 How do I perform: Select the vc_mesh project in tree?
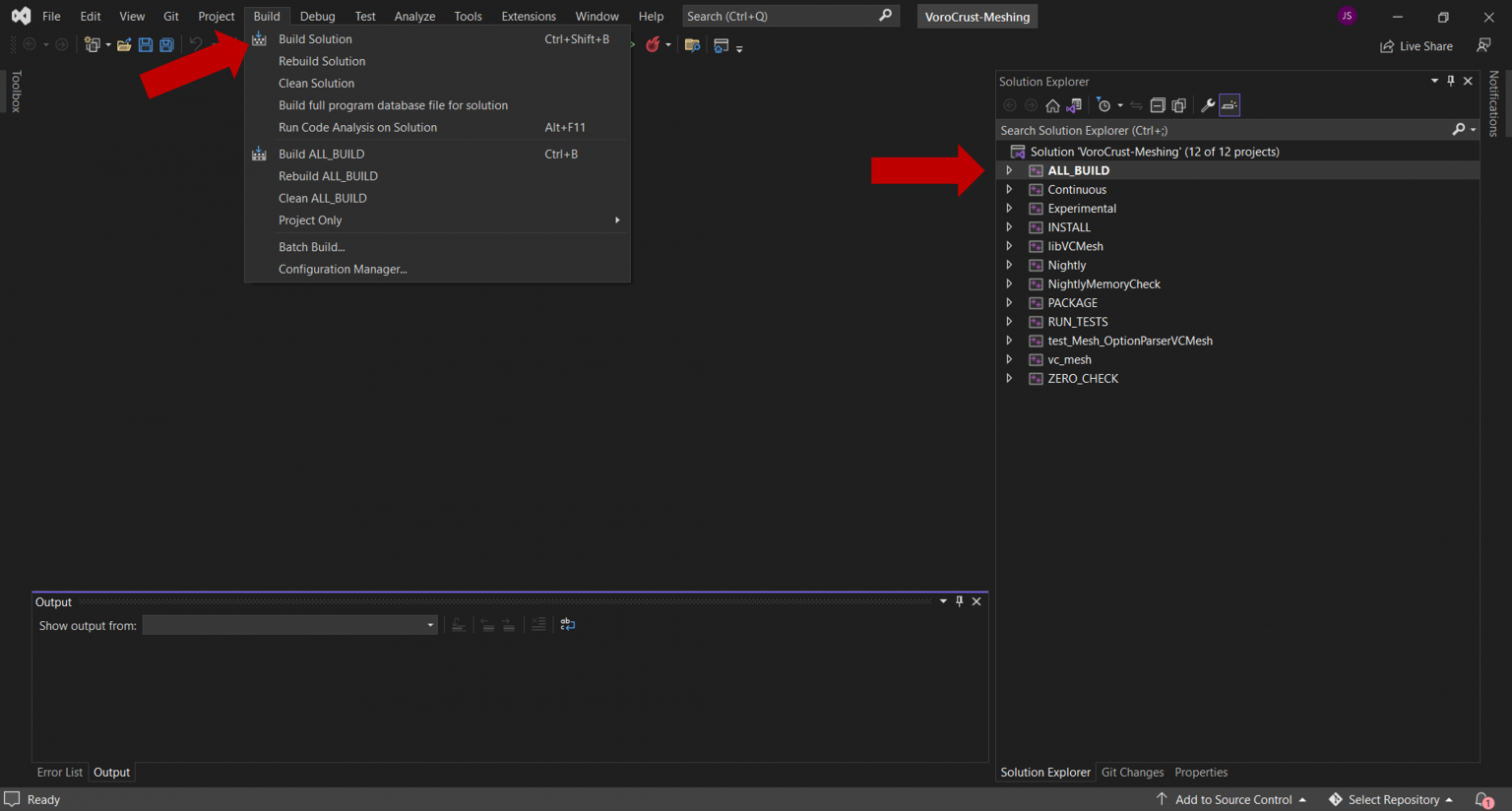click(1069, 359)
